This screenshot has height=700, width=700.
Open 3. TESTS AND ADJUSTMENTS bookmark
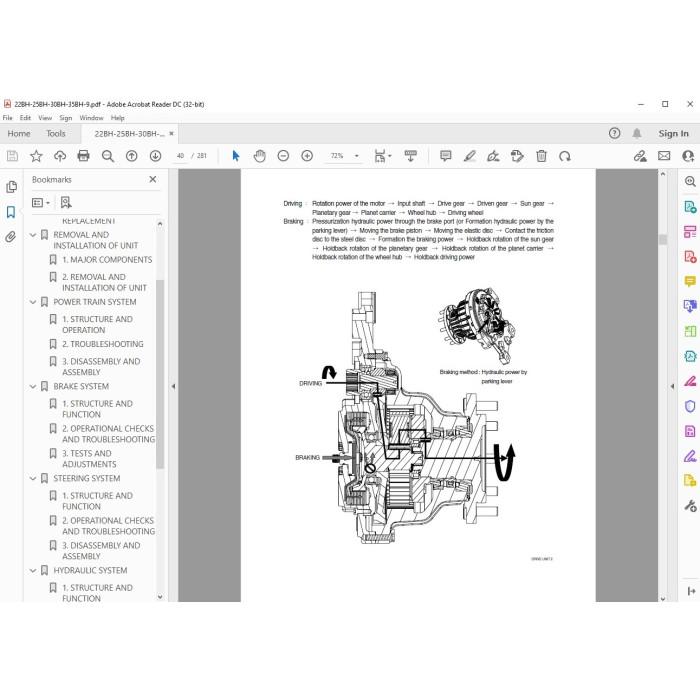click(89, 458)
